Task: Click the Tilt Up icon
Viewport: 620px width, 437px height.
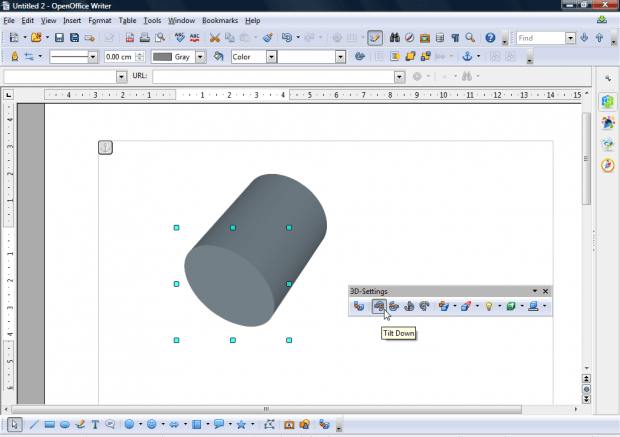Action: [x=395, y=306]
